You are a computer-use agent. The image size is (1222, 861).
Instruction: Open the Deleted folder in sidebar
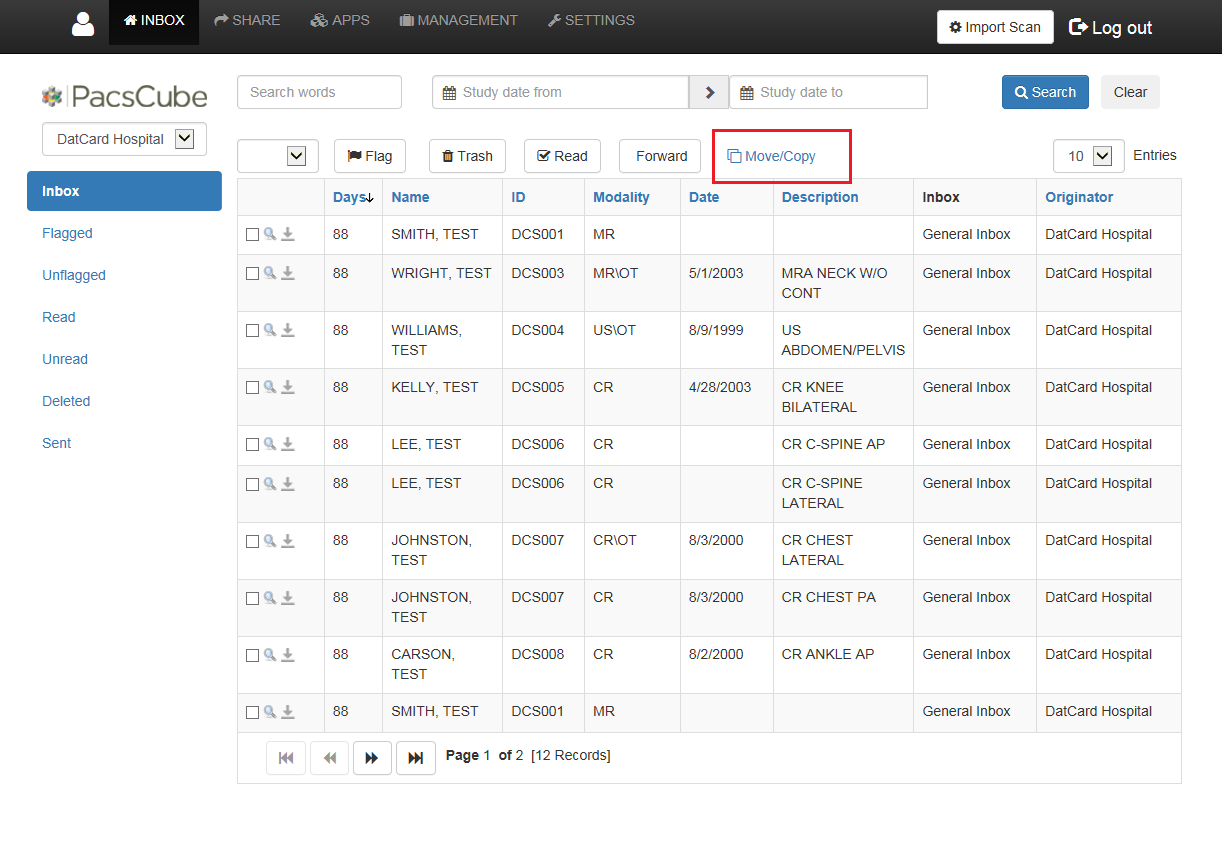pyautogui.click(x=66, y=401)
